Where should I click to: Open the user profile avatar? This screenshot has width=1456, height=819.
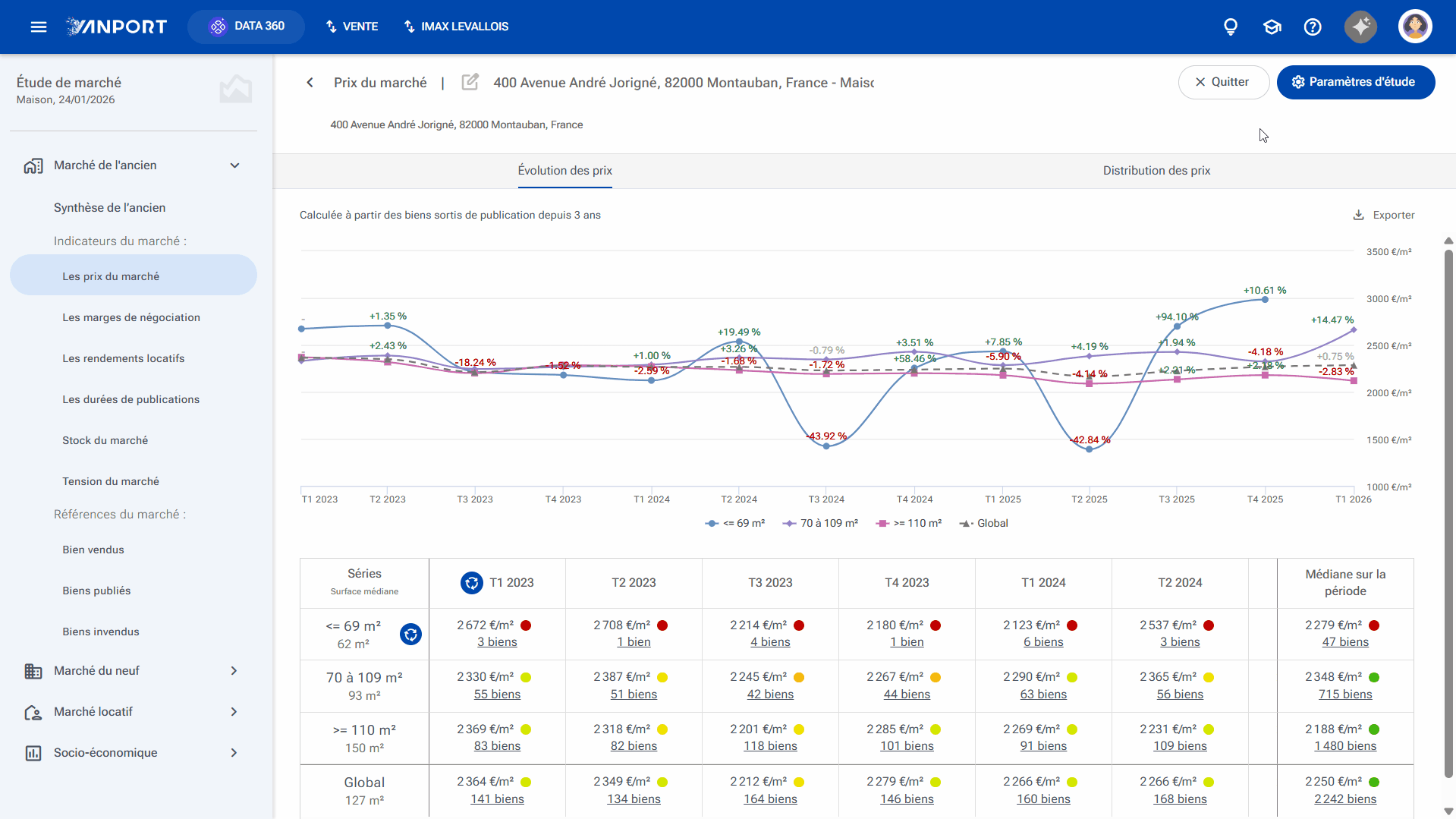coord(1415,27)
